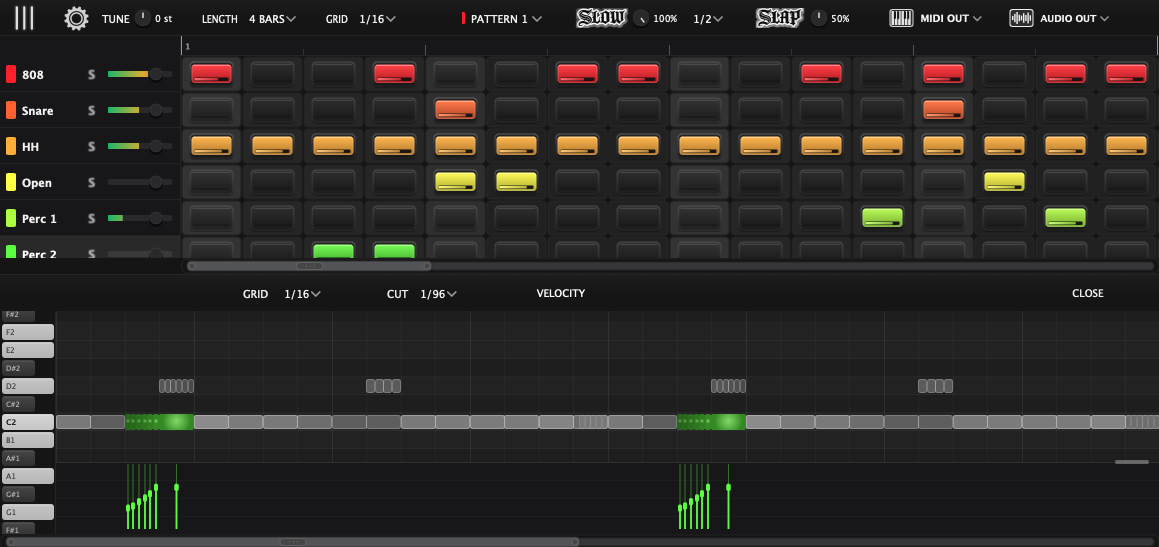The width and height of the screenshot is (1159, 547).
Task: Select the Open track name
Action: point(37,183)
